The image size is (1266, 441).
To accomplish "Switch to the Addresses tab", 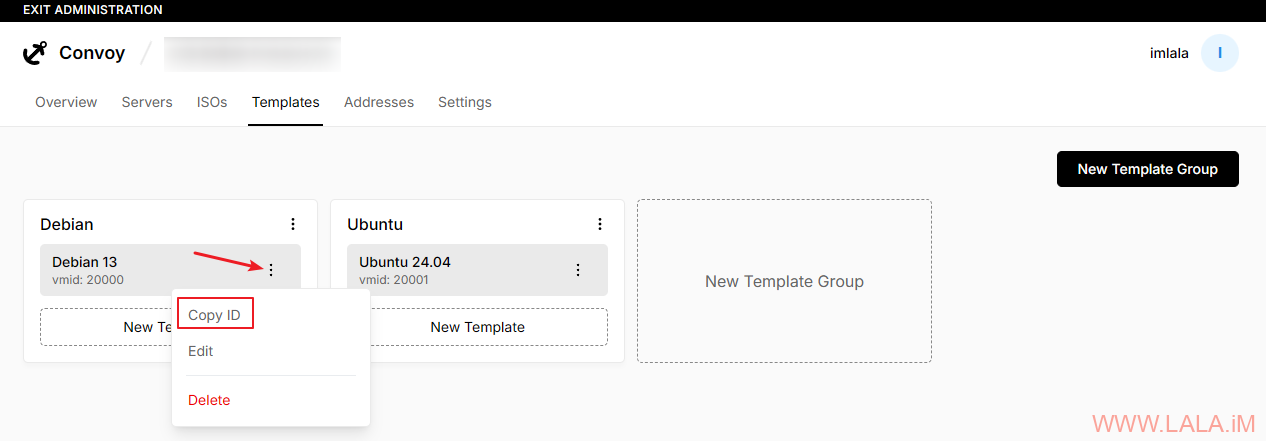I will coord(379,102).
